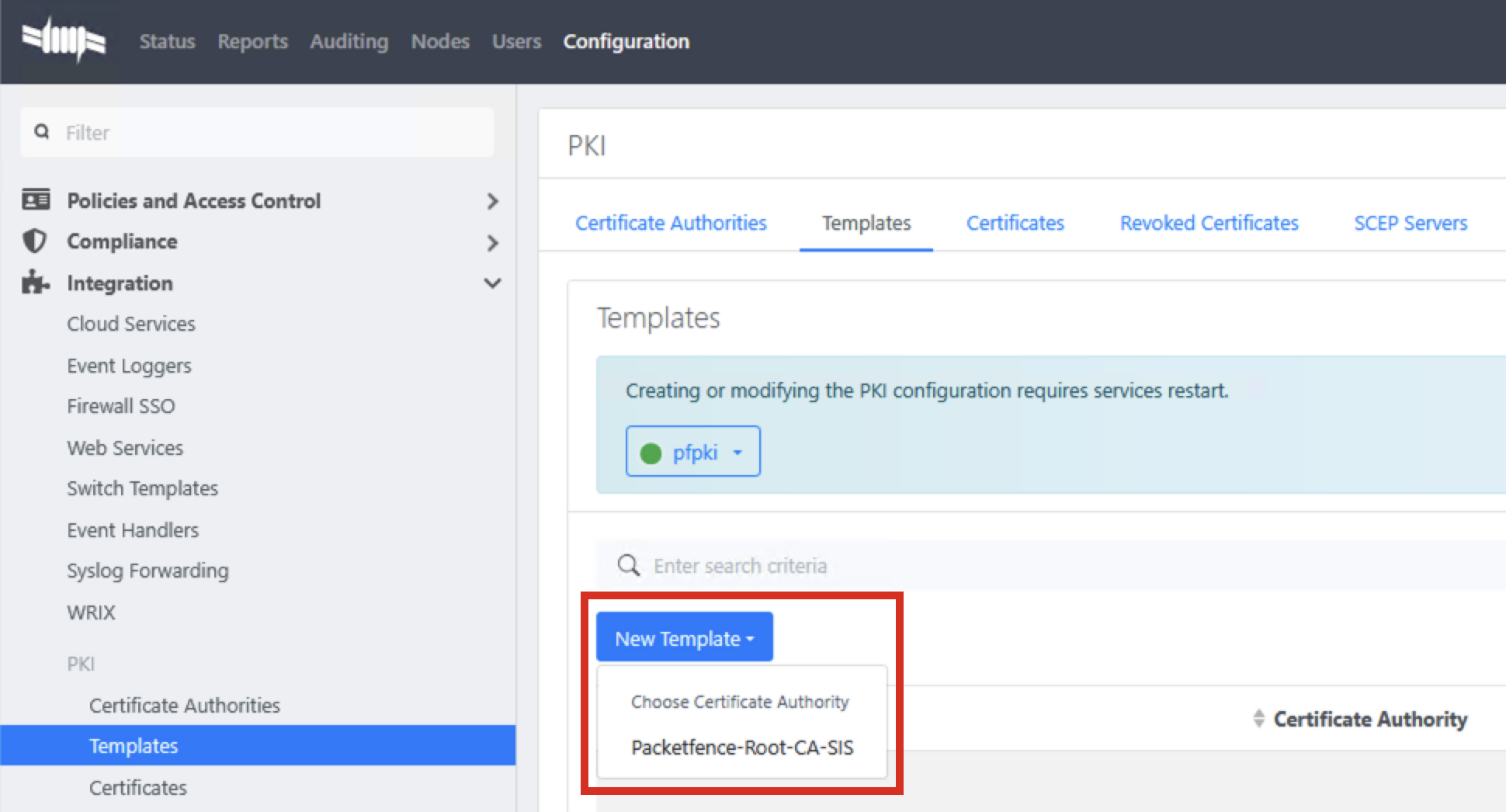Click the PacketFence logo icon
This screenshot has width=1506, height=812.
pos(64,39)
